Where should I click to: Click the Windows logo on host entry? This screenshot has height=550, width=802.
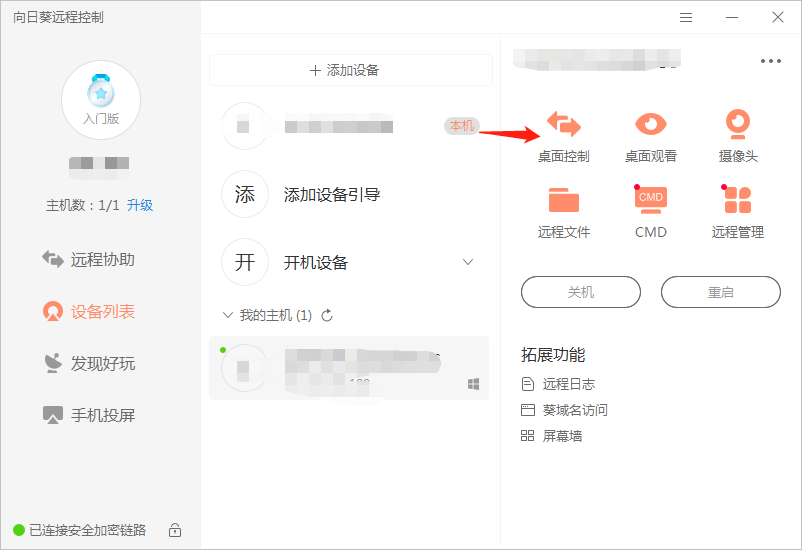click(474, 384)
